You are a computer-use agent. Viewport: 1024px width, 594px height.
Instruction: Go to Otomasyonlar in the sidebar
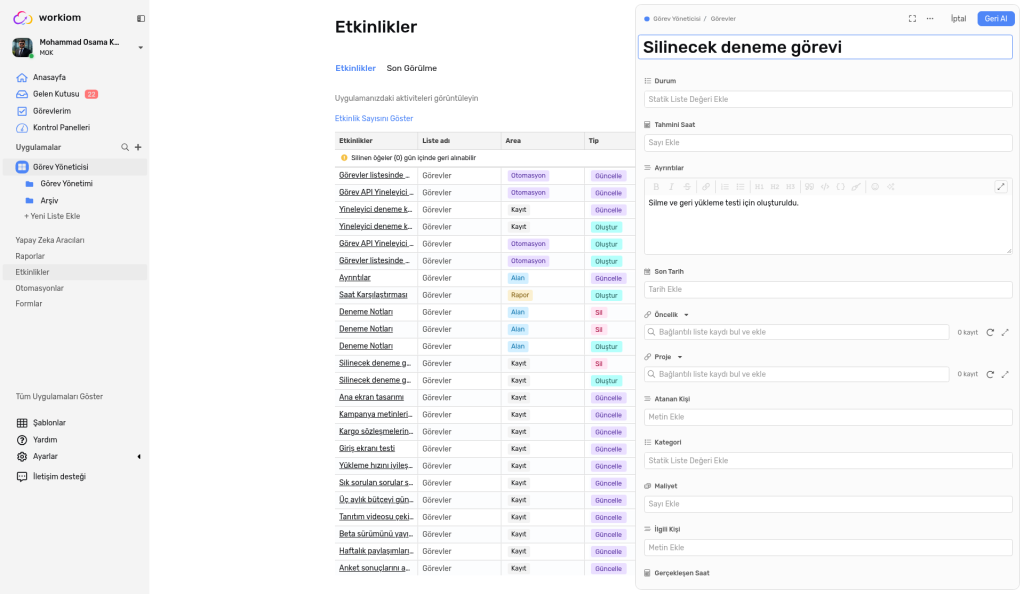pyautogui.click(x=40, y=288)
